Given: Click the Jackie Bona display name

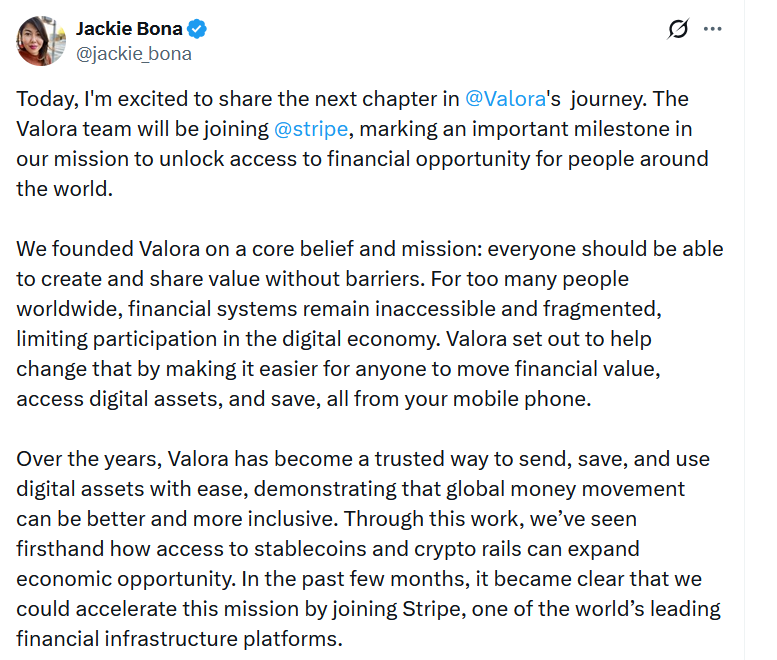Looking at the screenshot, I should coord(128,29).
